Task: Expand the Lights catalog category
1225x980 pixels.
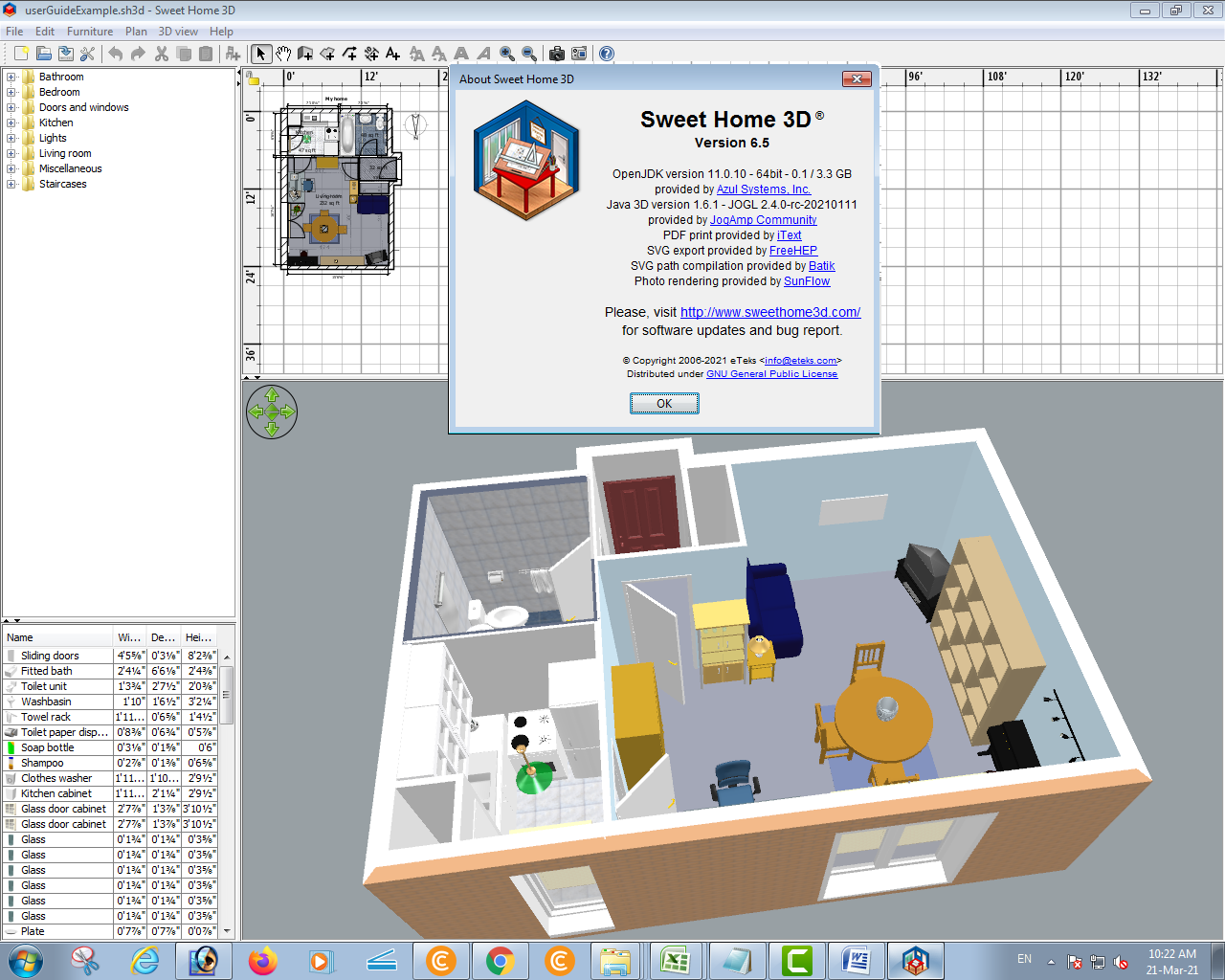Action: (x=11, y=138)
